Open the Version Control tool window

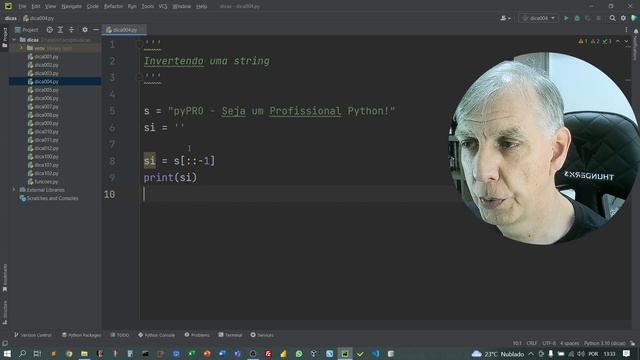tap(33, 335)
